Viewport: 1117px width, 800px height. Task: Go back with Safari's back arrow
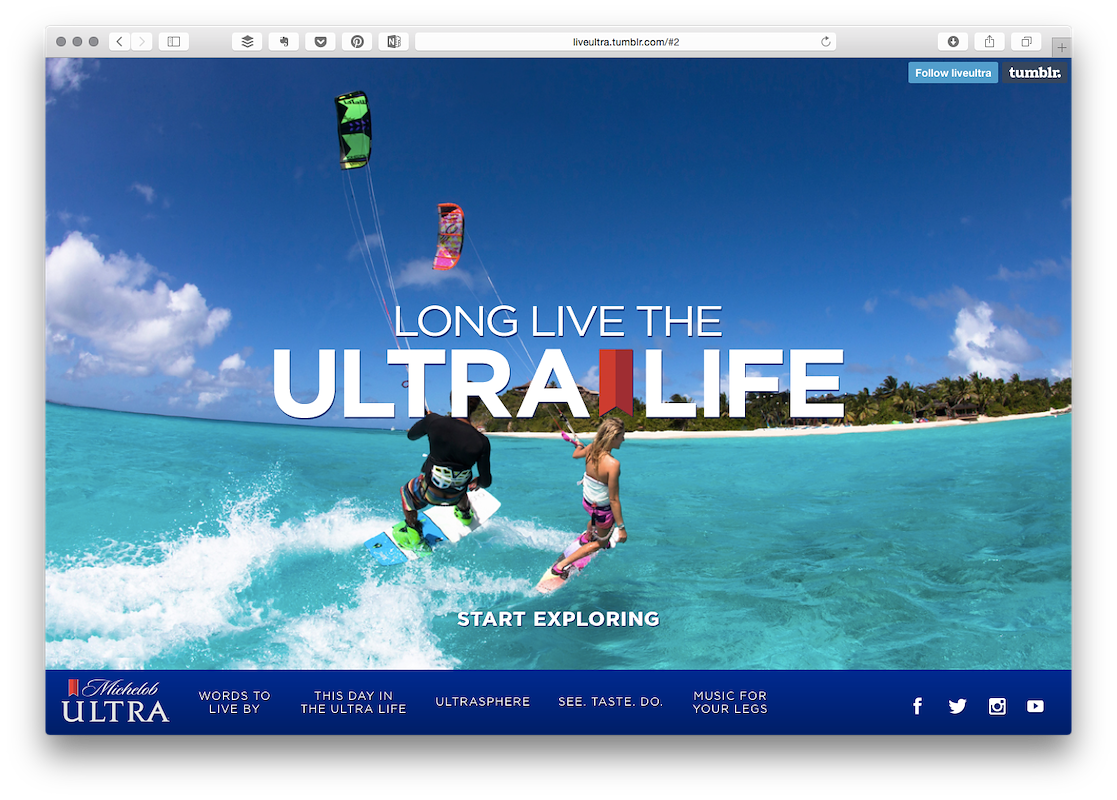click(120, 41)
